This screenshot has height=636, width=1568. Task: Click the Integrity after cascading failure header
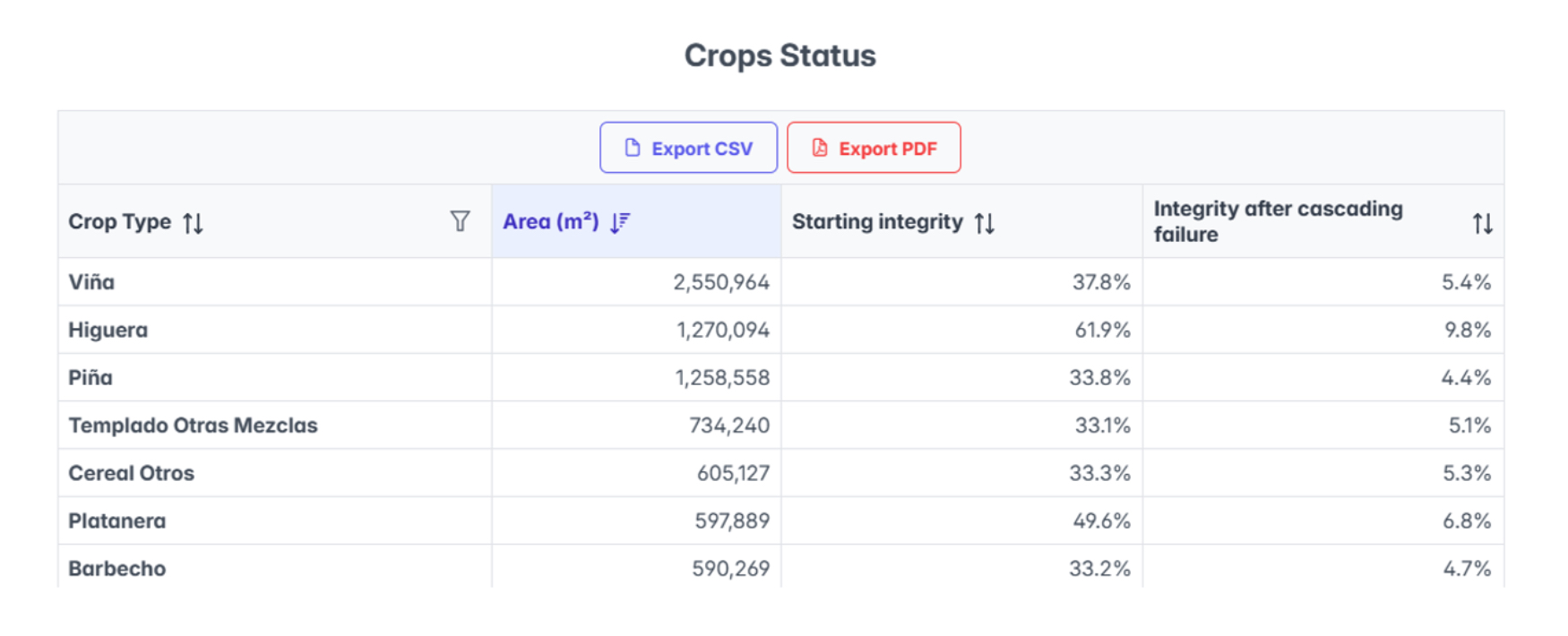pyautogui.click(x=1278, y=221)
